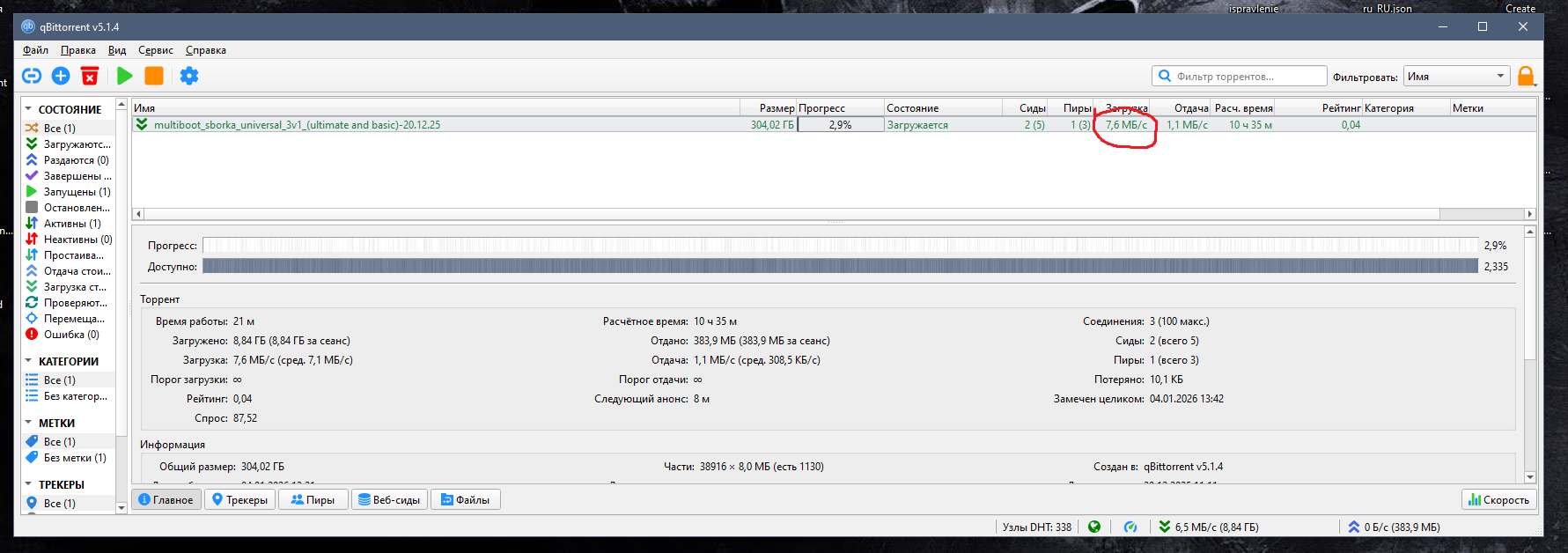Stop torrent with orange square icon
The height and width of the screenshot is (553, 1568).
click(x=154, y=76)
